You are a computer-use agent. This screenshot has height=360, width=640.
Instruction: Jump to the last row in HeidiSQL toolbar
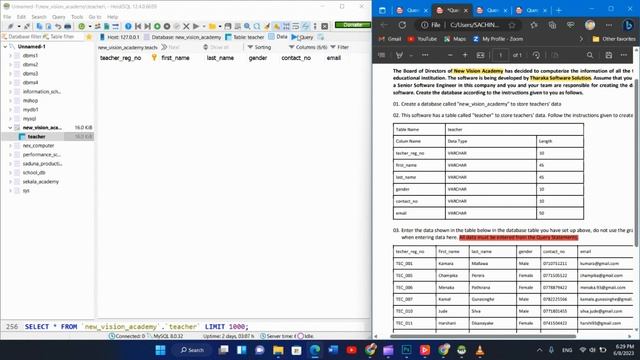(x=147, y=26)
